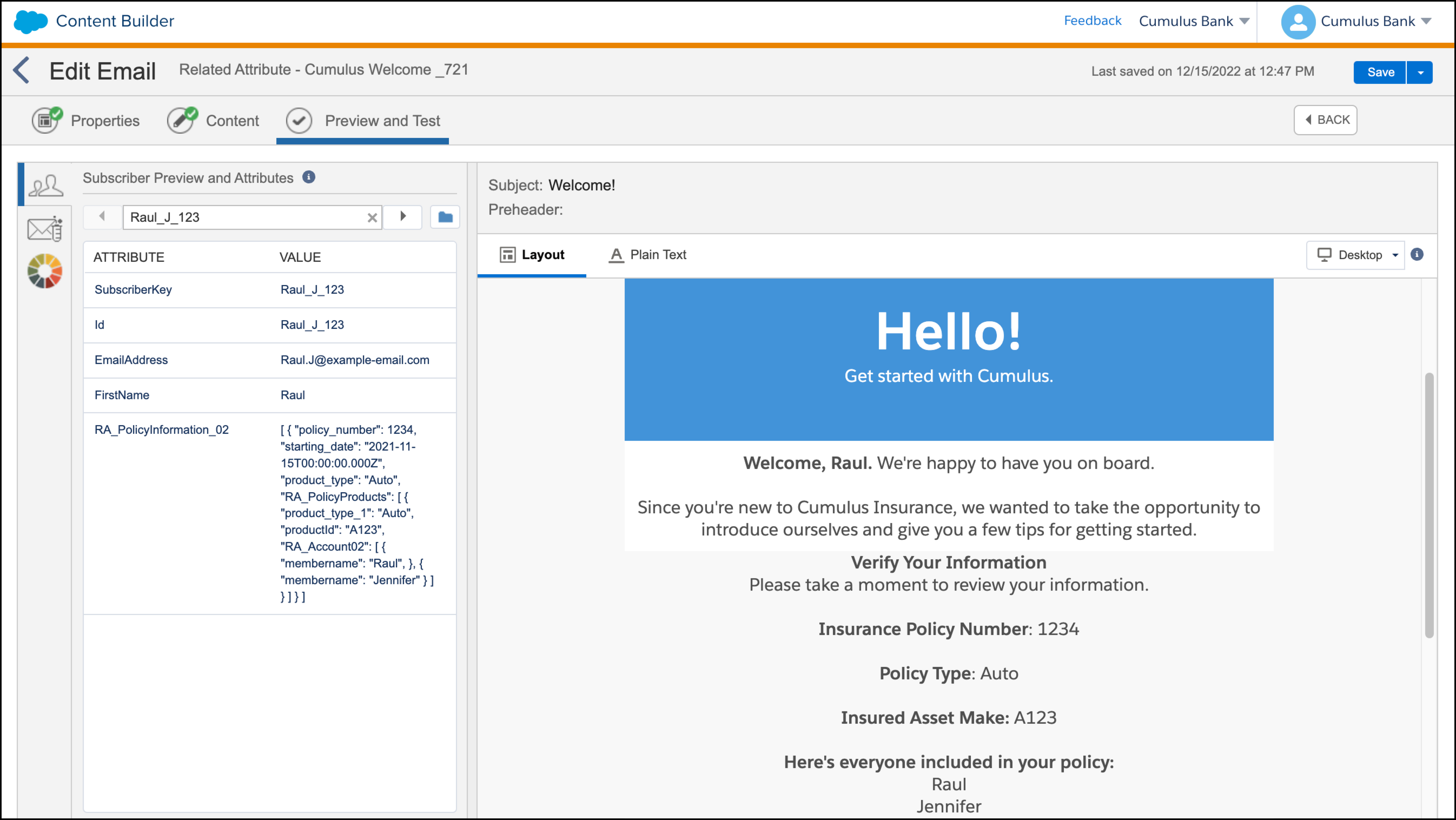Clear the Raul_J_123 subscriber field
1456x820 pixels.
pyautogui.click(x=372, y=218)
